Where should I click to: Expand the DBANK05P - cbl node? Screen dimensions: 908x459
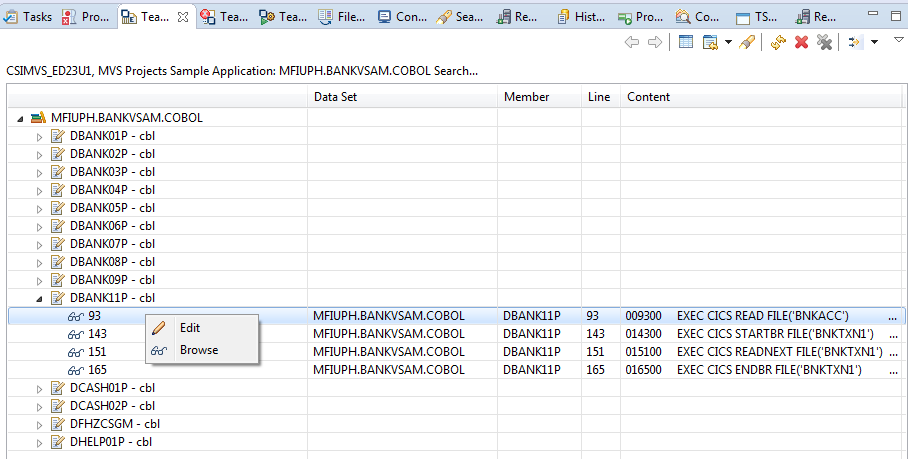coord(39,209)
